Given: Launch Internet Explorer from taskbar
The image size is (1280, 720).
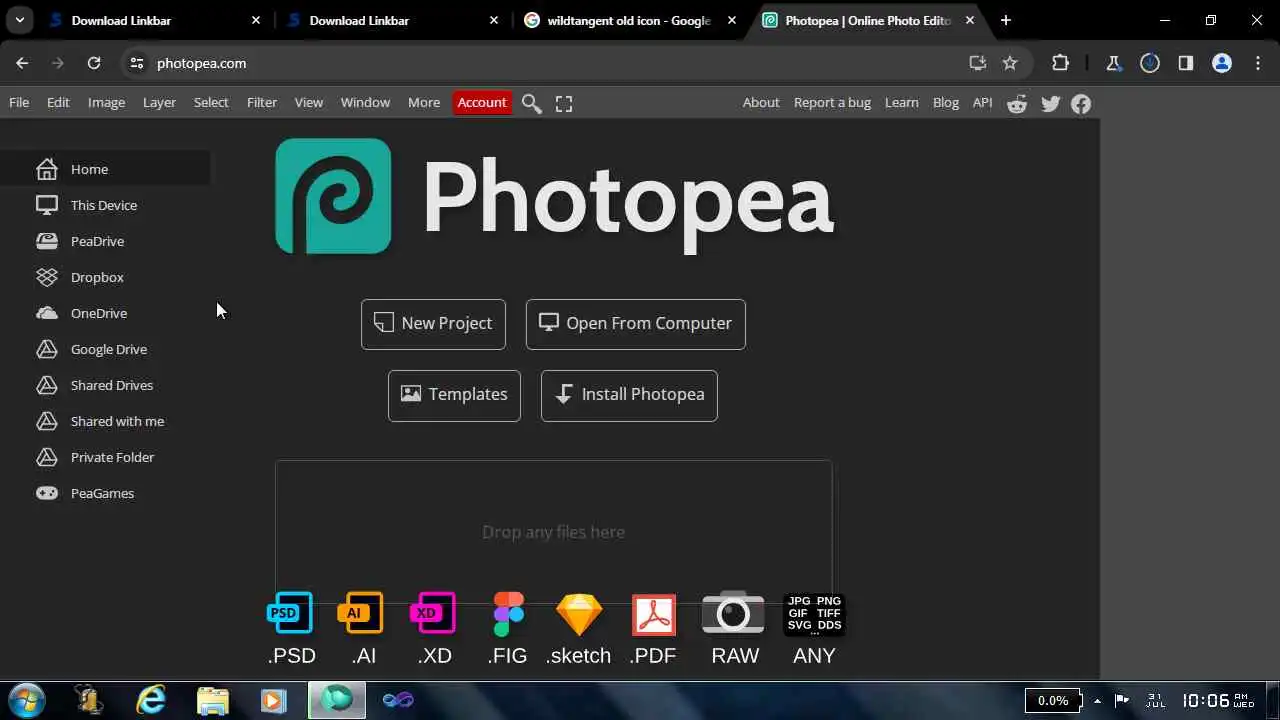Looking at the screenshot, I should point(151,700).
